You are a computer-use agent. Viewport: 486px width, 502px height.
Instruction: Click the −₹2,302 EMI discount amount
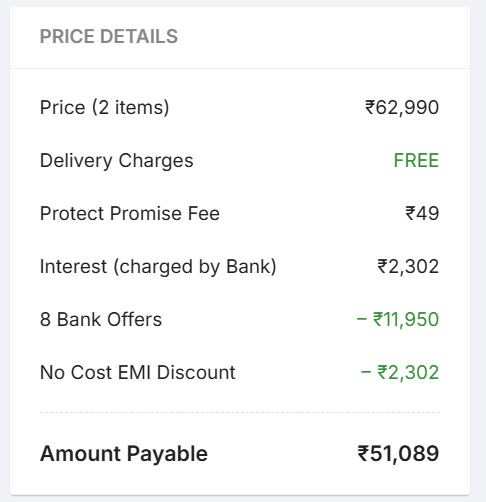(400, 372)
